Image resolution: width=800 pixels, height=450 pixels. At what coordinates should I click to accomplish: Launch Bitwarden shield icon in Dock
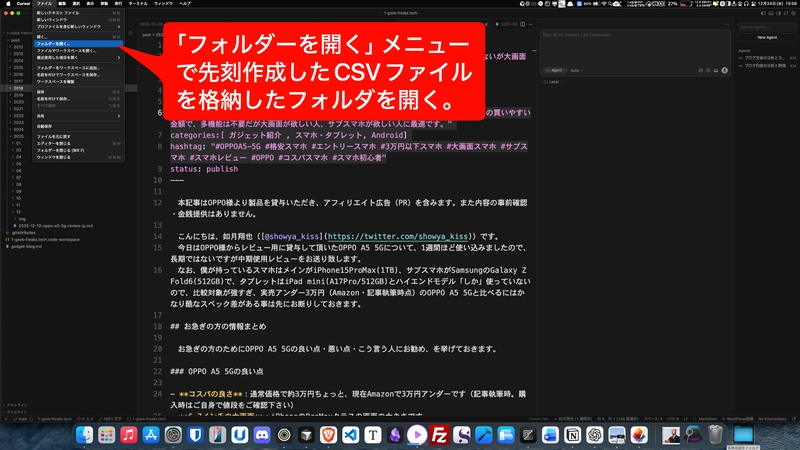tap(195, 435)
